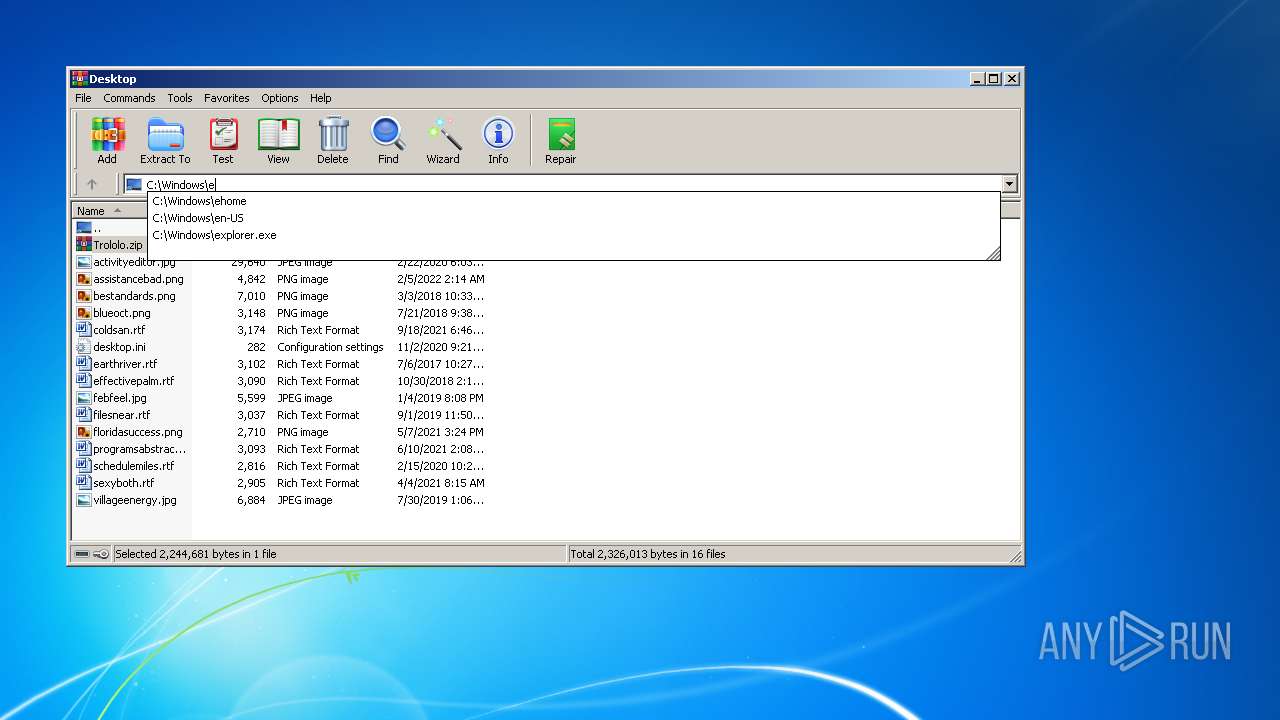Click the drive icon in status bar
The width and height of the screenshot is (1280, 720).
(x=82, y=554)
